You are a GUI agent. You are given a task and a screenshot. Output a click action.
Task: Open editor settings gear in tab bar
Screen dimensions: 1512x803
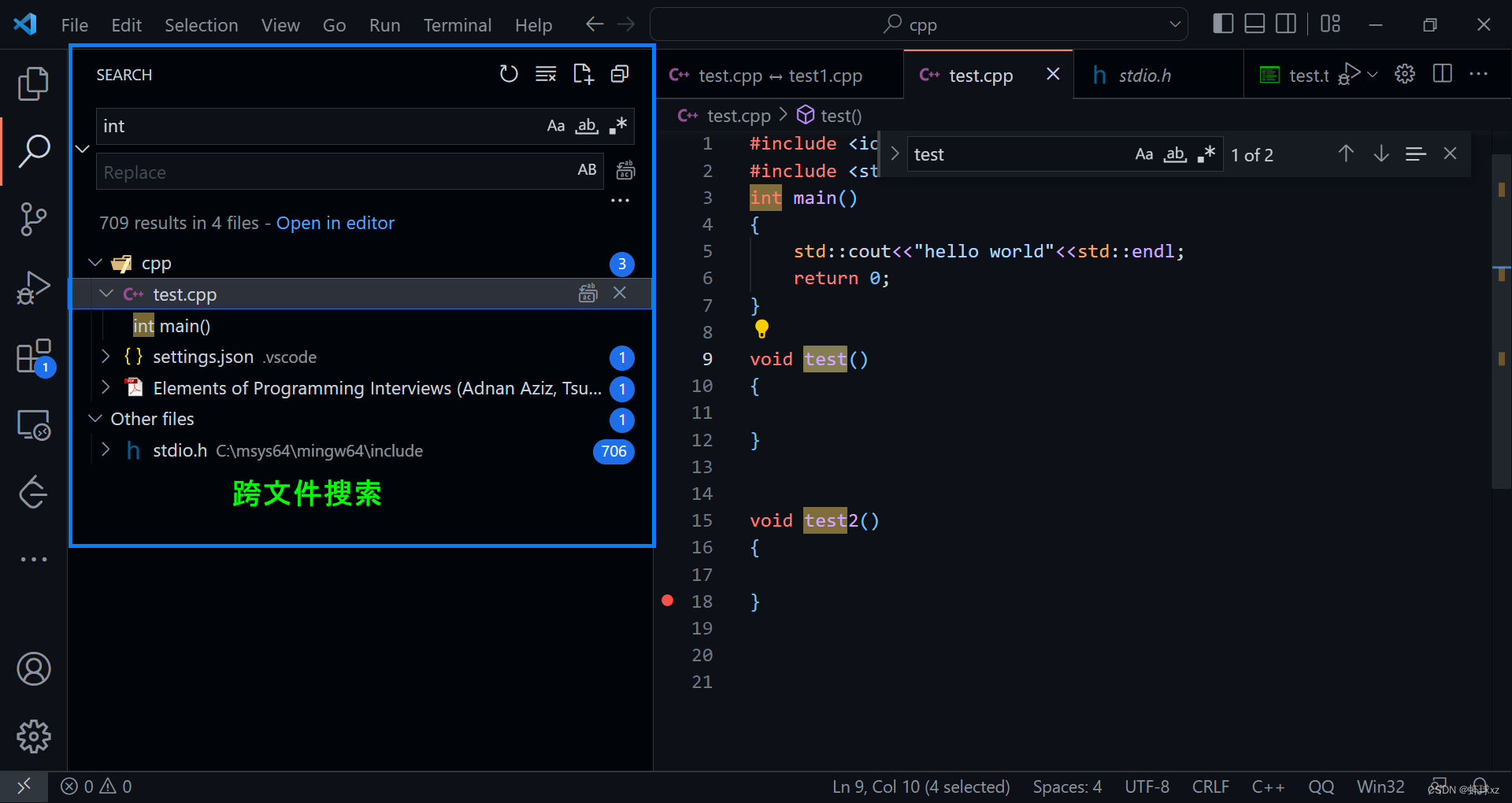[x=1405, y=74]
